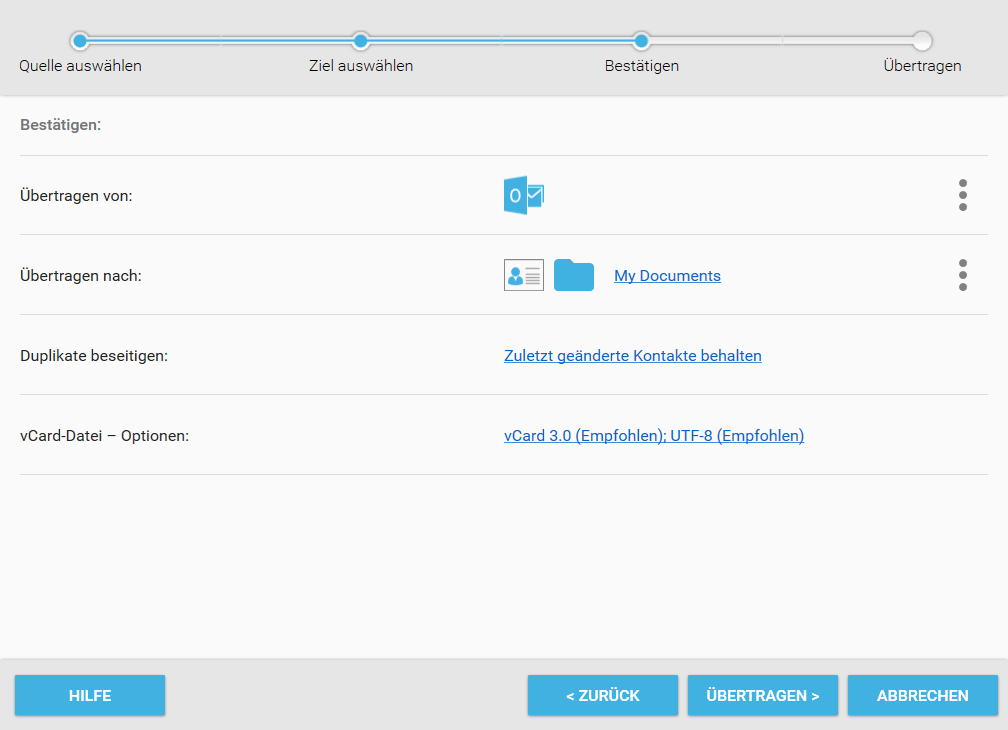Select the Ziel auswählen step dot

pos(361,41)
